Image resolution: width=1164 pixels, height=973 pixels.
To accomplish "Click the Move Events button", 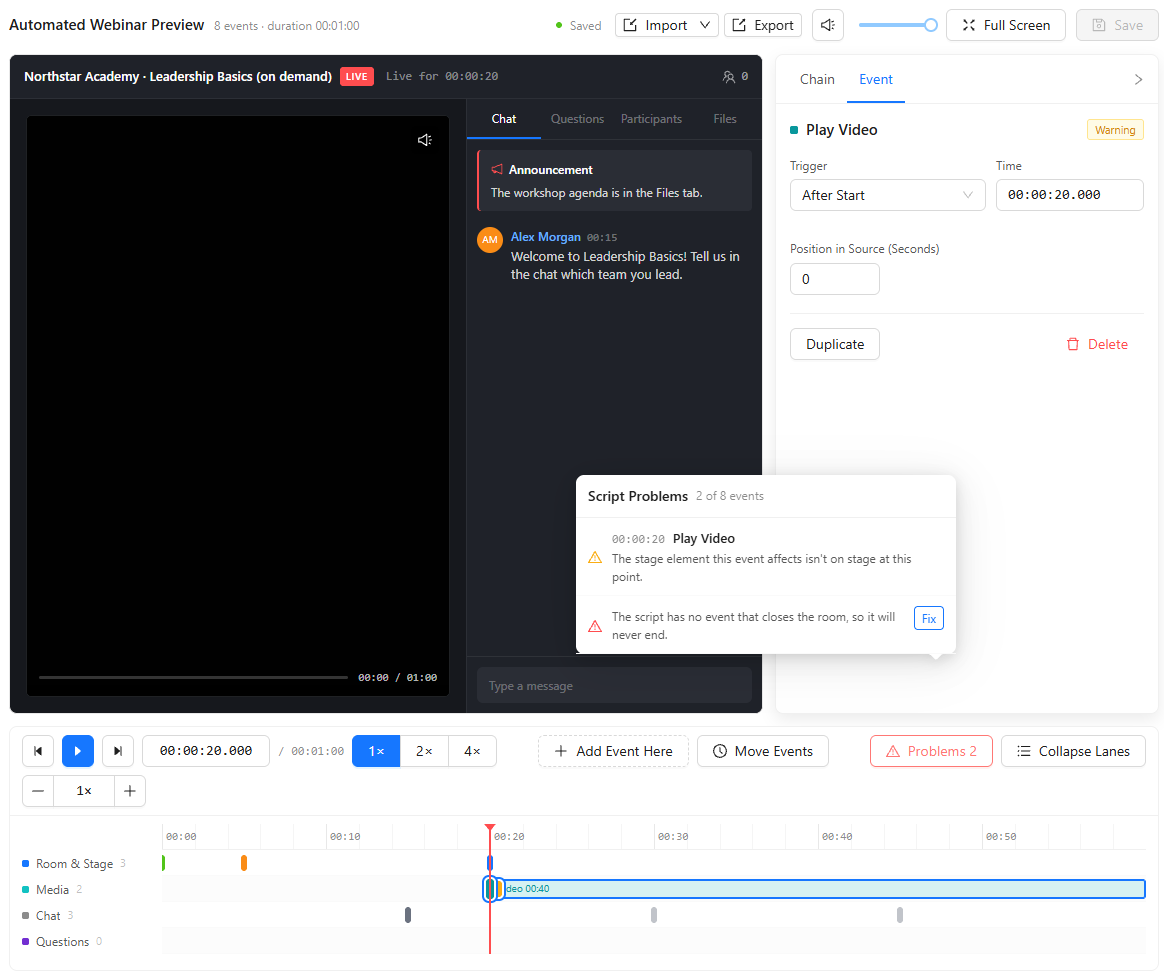I will point(762,751).
